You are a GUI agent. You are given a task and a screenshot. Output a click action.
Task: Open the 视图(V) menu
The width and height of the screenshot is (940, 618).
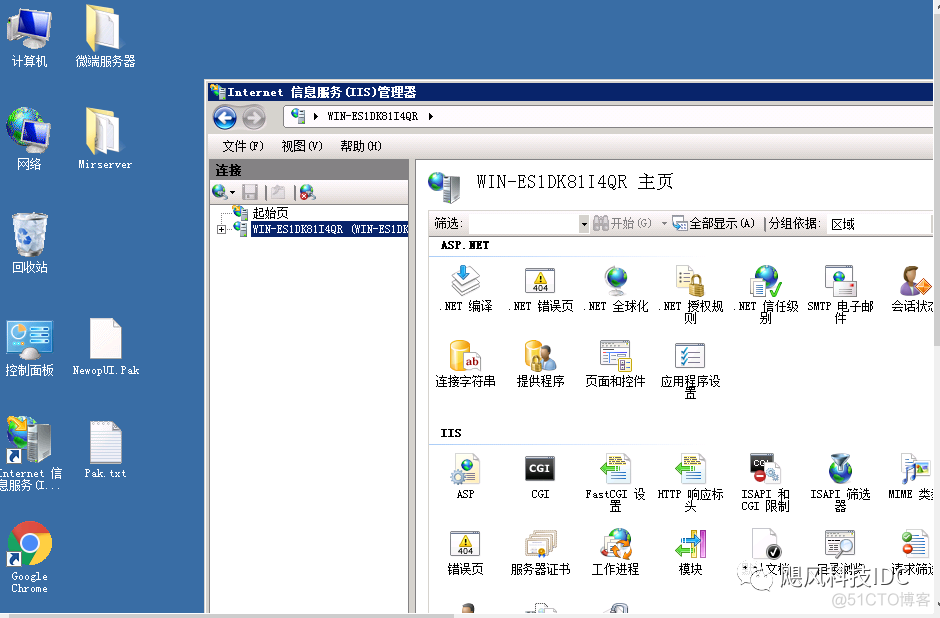pos(300,145)
